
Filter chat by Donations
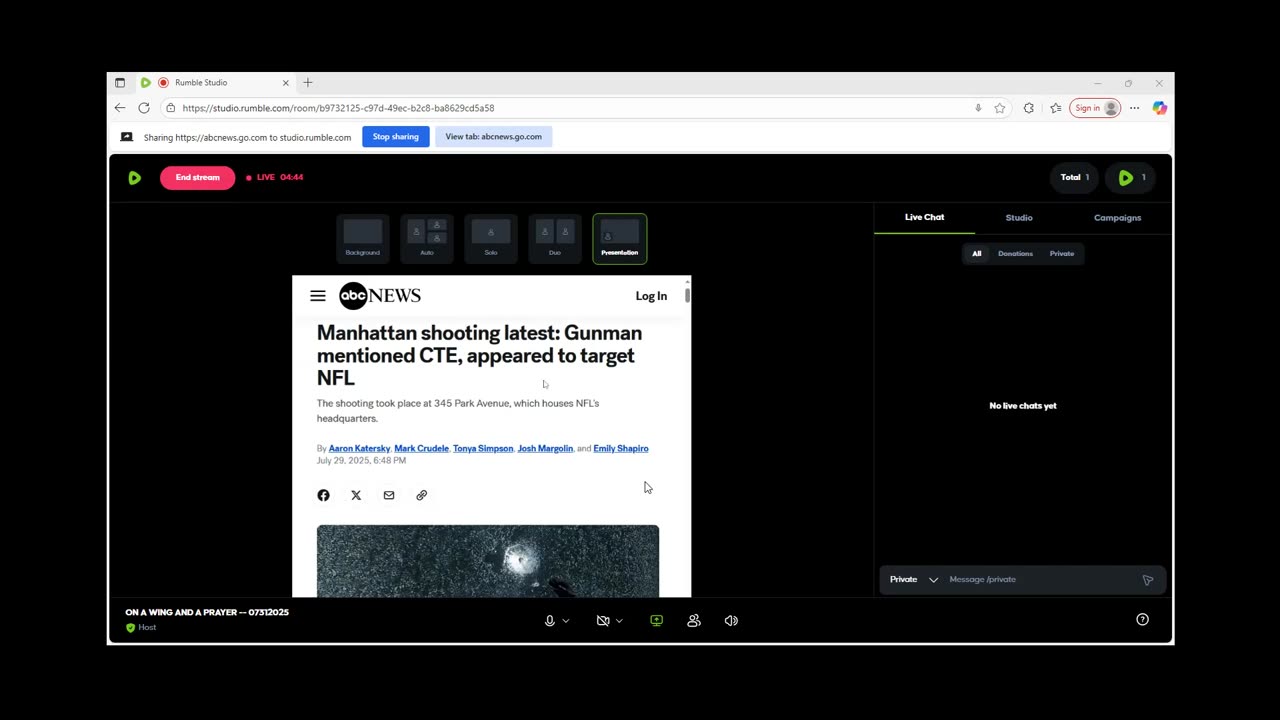click(1015, 254)
